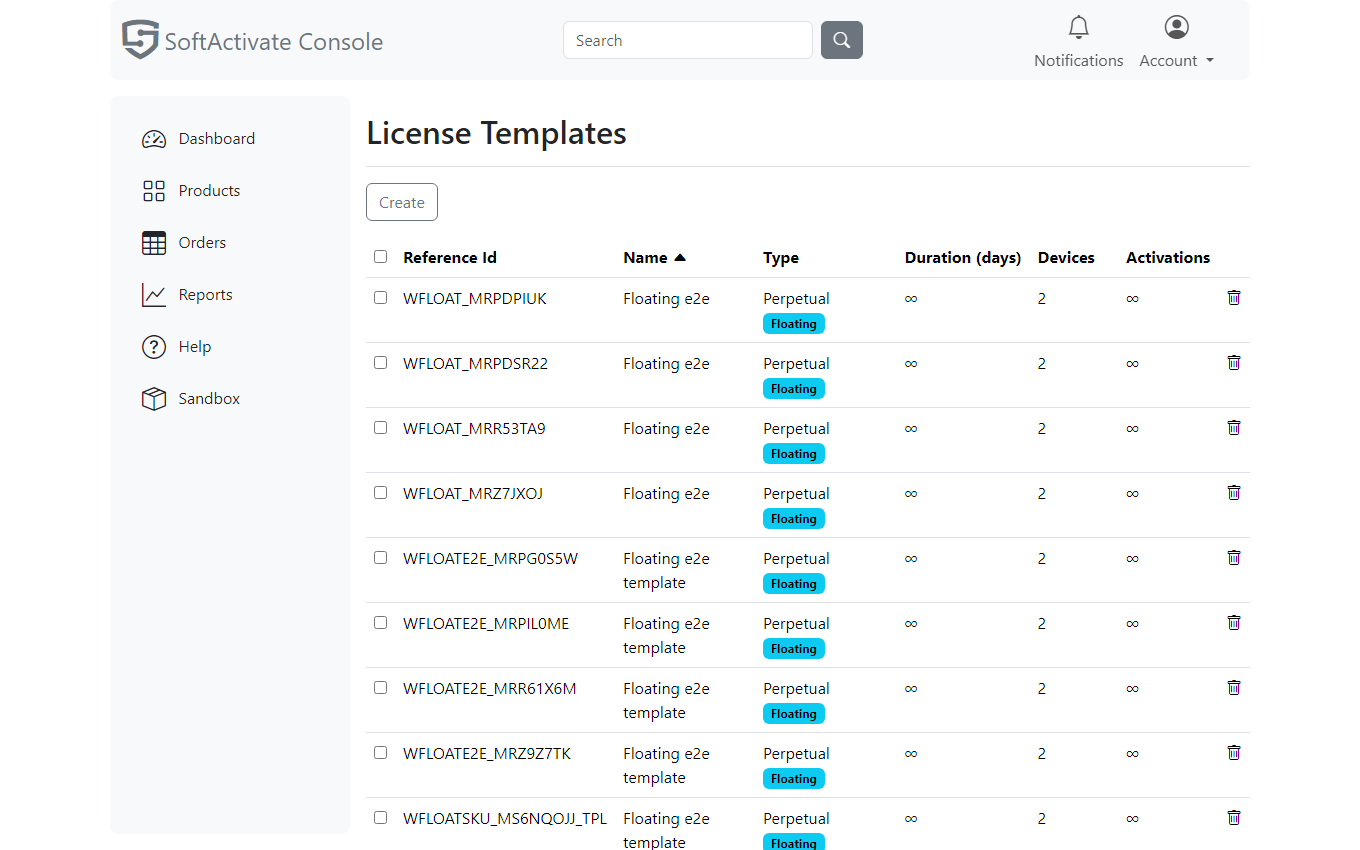Check the box for WFLOATE2E_MRZ9Z7TK
The width and height of the screenshot is (1360, 850).
point(380,753)
